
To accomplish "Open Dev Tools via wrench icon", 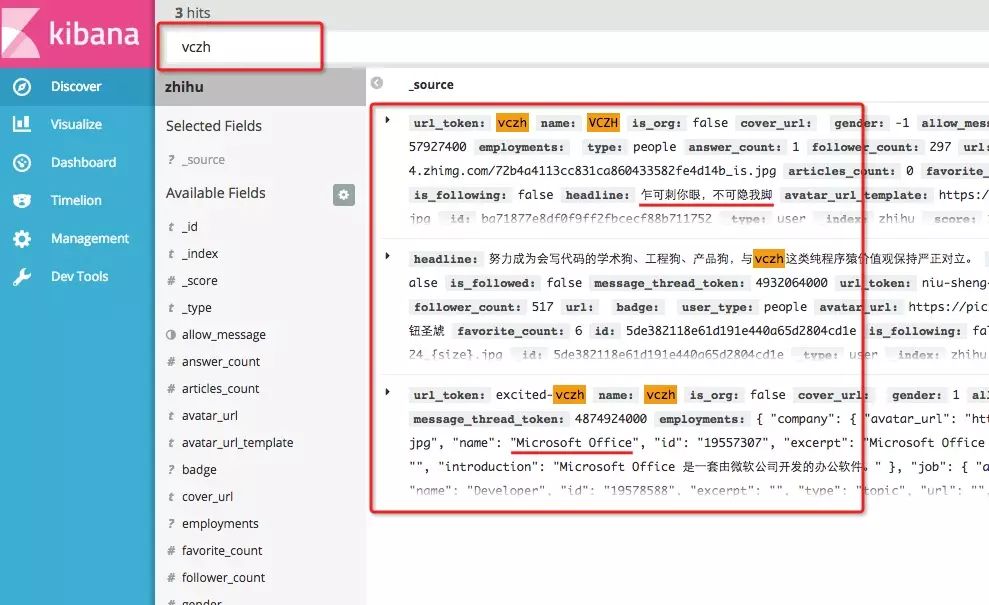I will pos(22,276).
